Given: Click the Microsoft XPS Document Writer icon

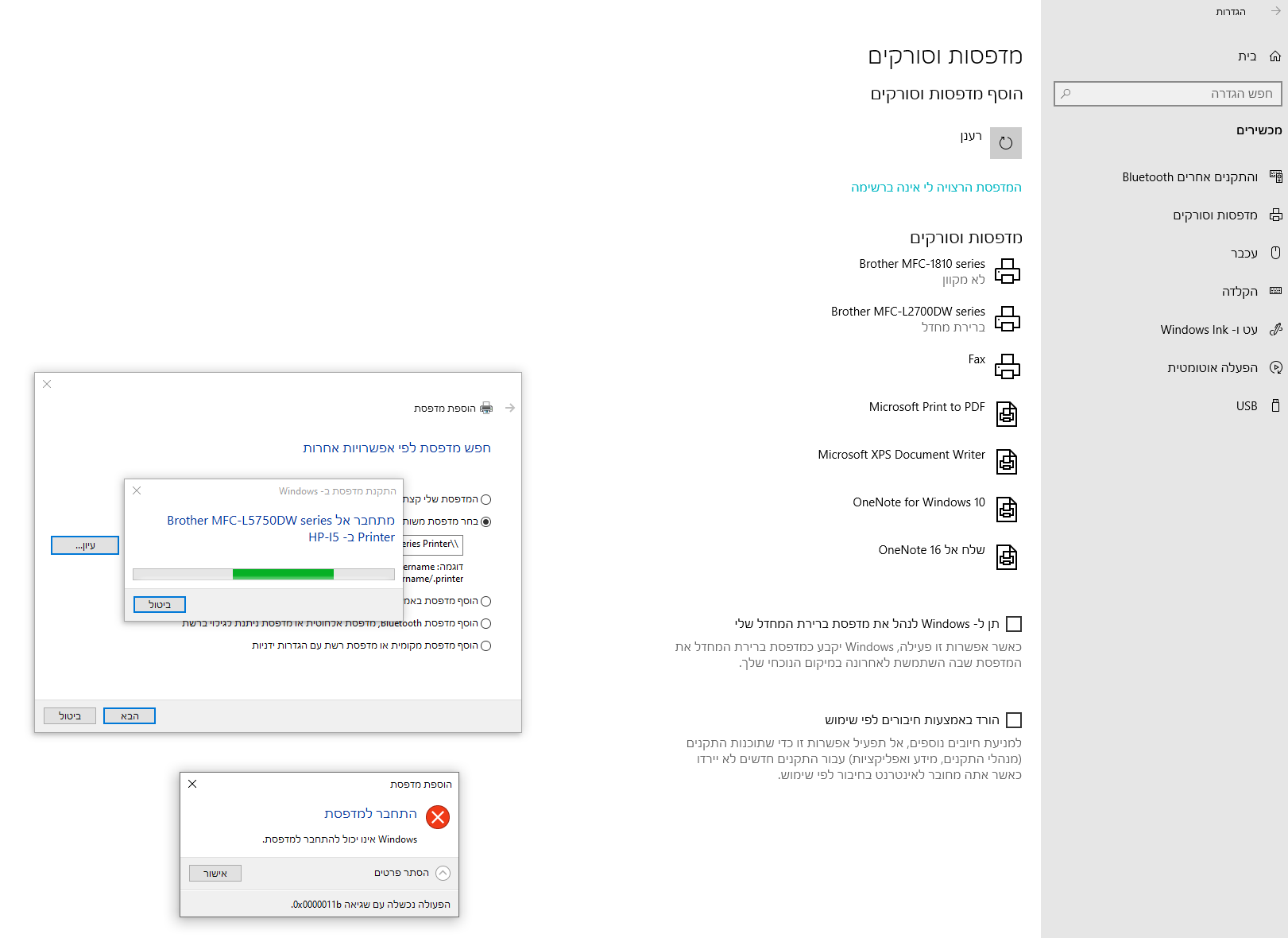Looking at the screenshot, I should pyautogui.click(x=1007, y=462).
